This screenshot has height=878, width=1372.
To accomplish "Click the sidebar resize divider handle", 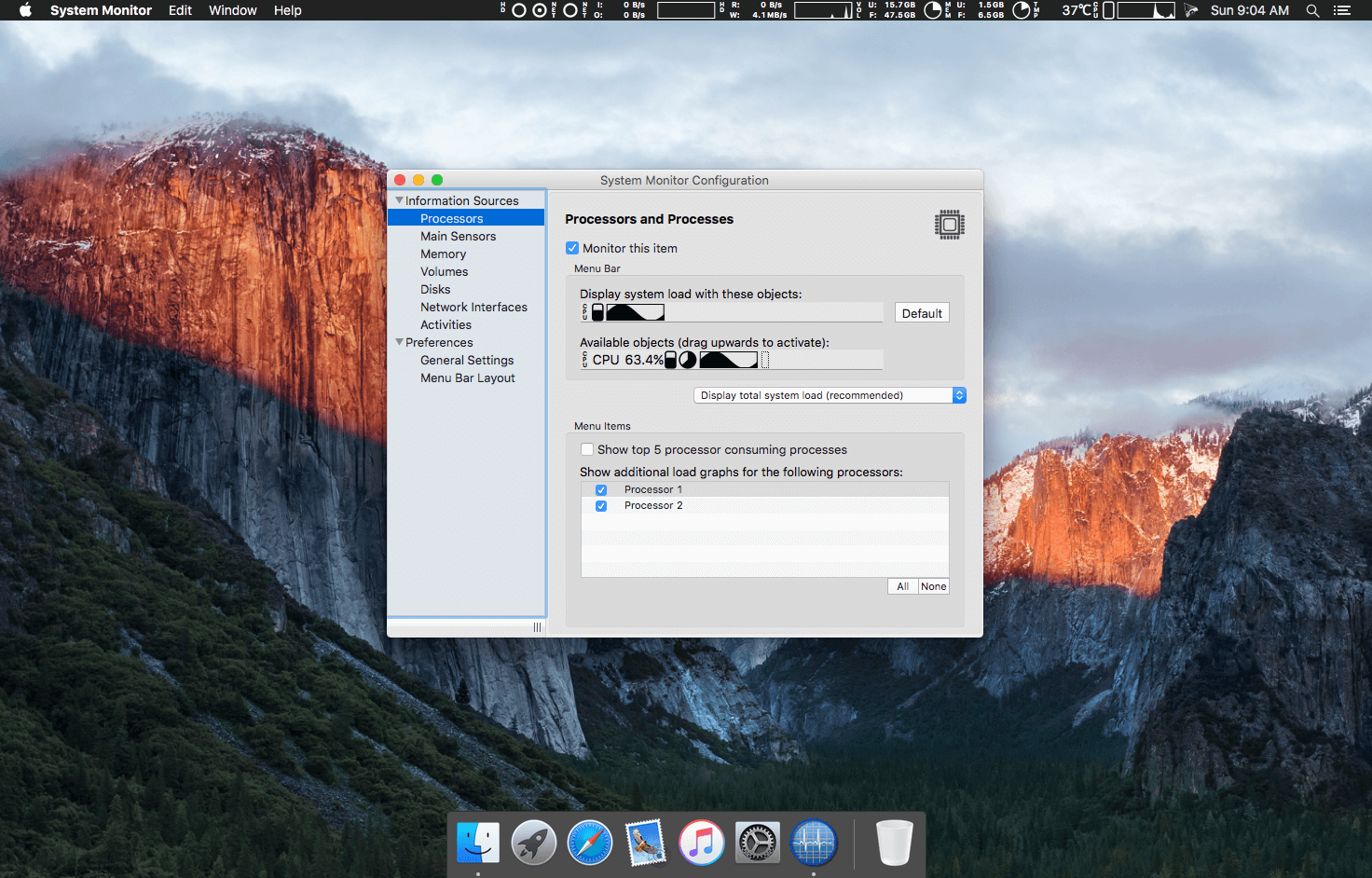I will tap(537, 627).
